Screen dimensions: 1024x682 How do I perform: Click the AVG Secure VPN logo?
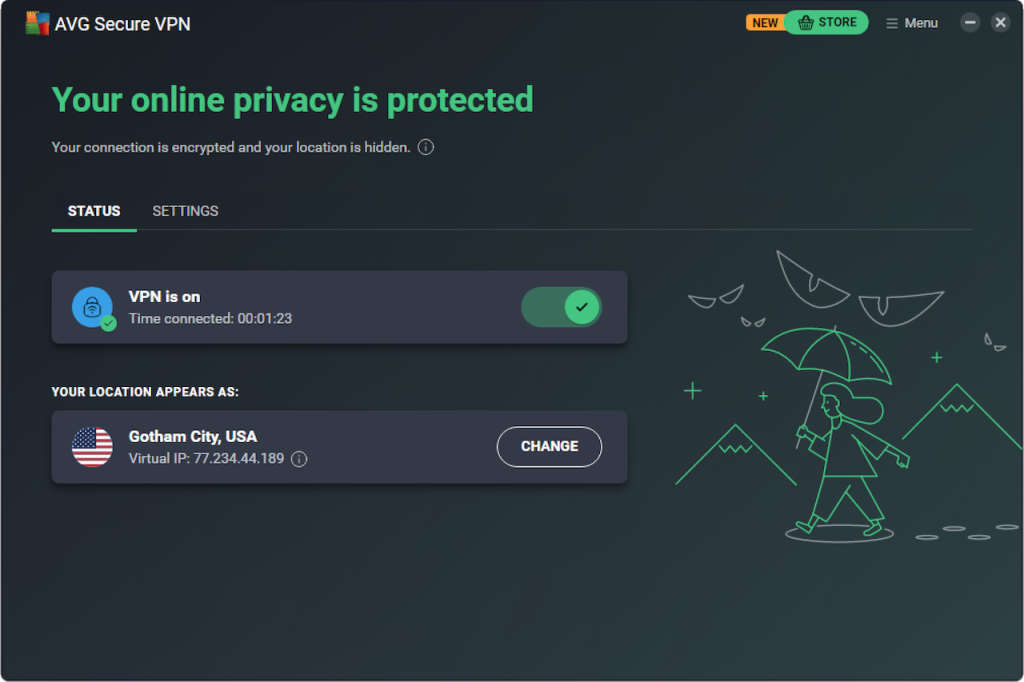(36, 21)
